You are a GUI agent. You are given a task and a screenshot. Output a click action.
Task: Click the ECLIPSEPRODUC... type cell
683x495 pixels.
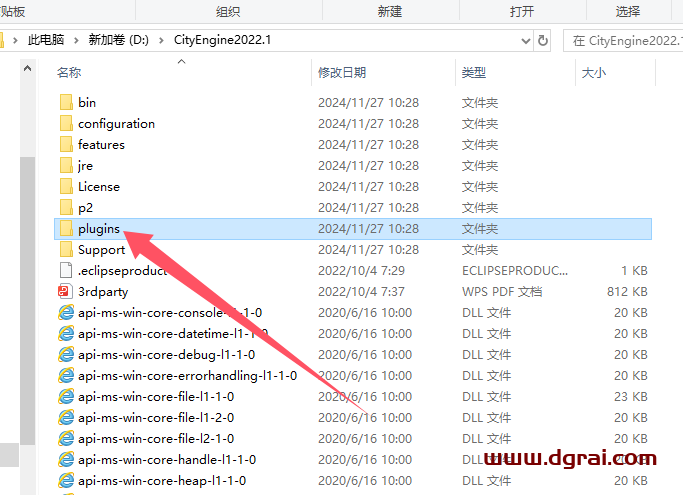point(515,271)
